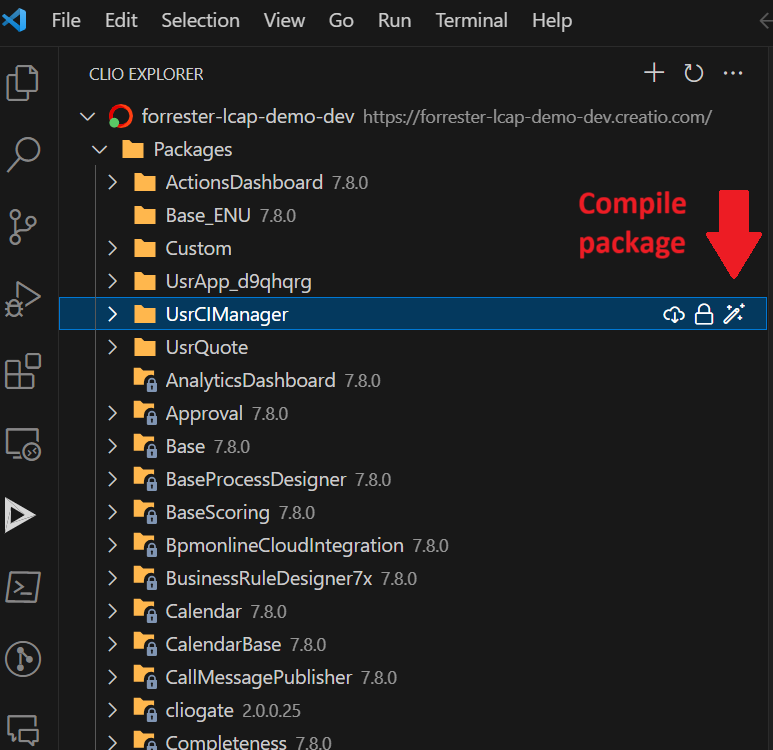Expand the UsrQuote package chevron
The image size is (773, 750).
pyautogui.click(x=112, y=347)
